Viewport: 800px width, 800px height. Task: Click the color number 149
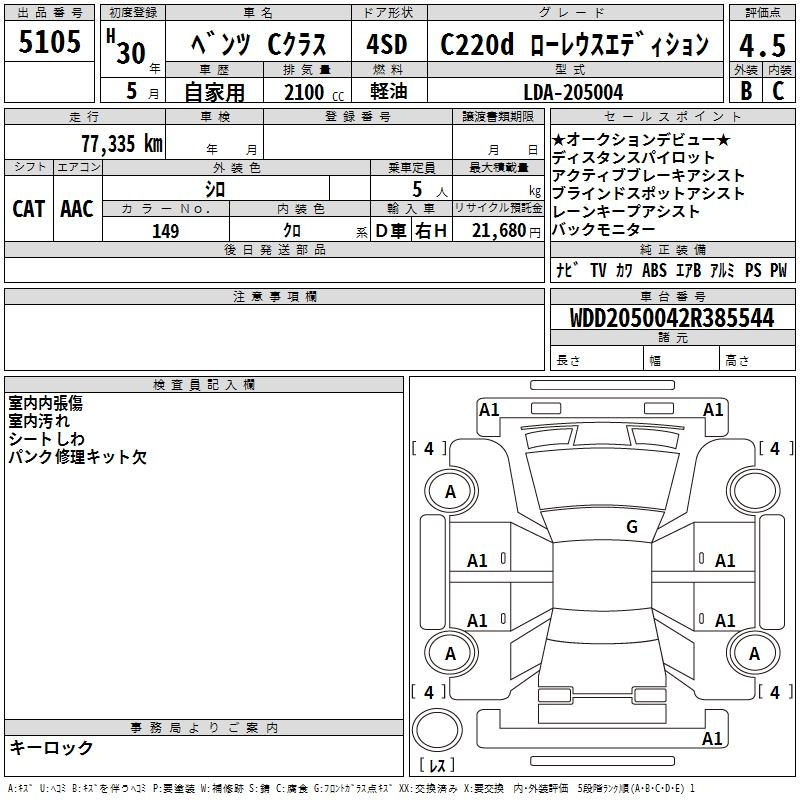click(x=165, y=231)
